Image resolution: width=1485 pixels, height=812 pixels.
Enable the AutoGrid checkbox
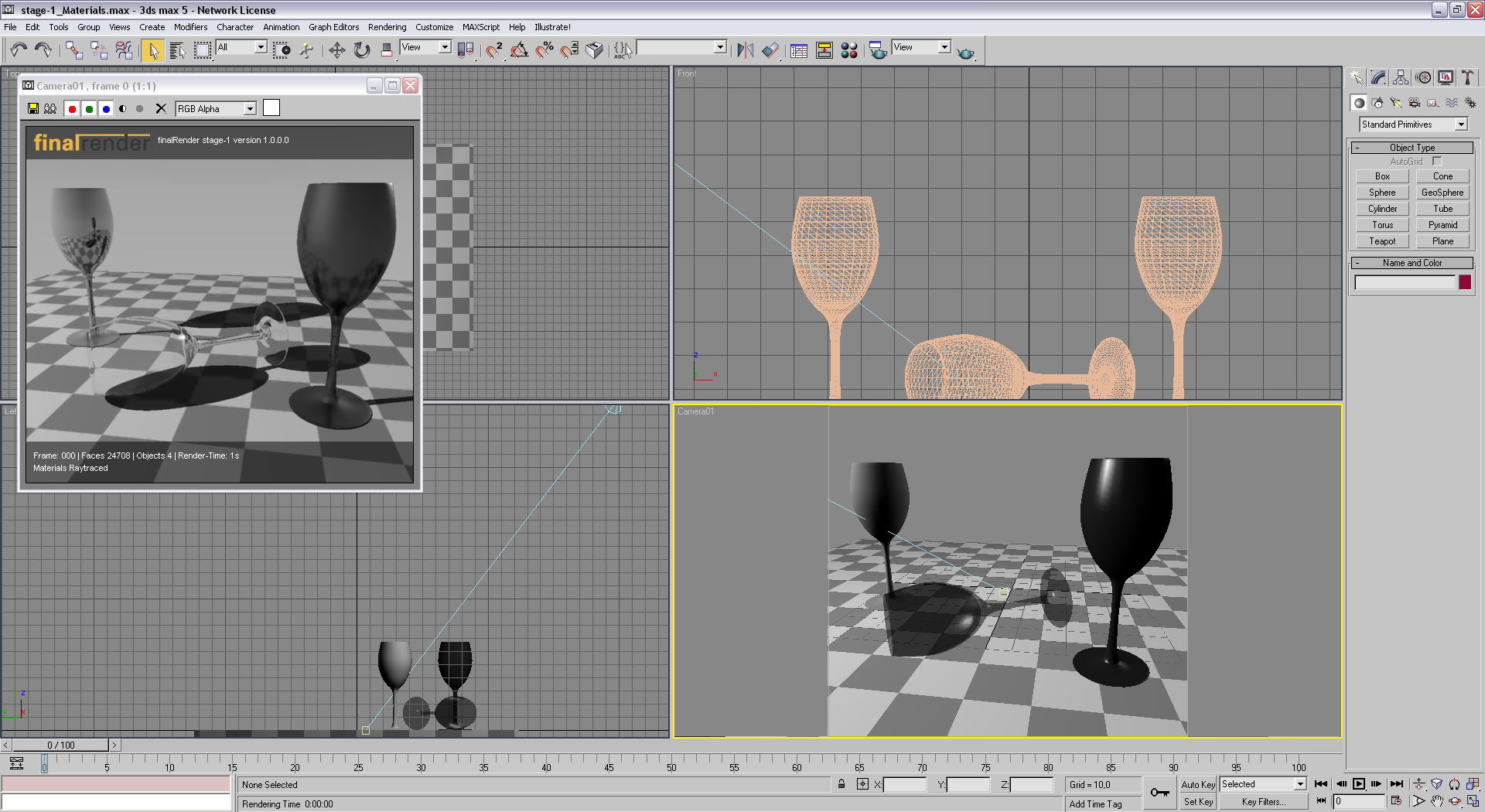click(1437, 162)
